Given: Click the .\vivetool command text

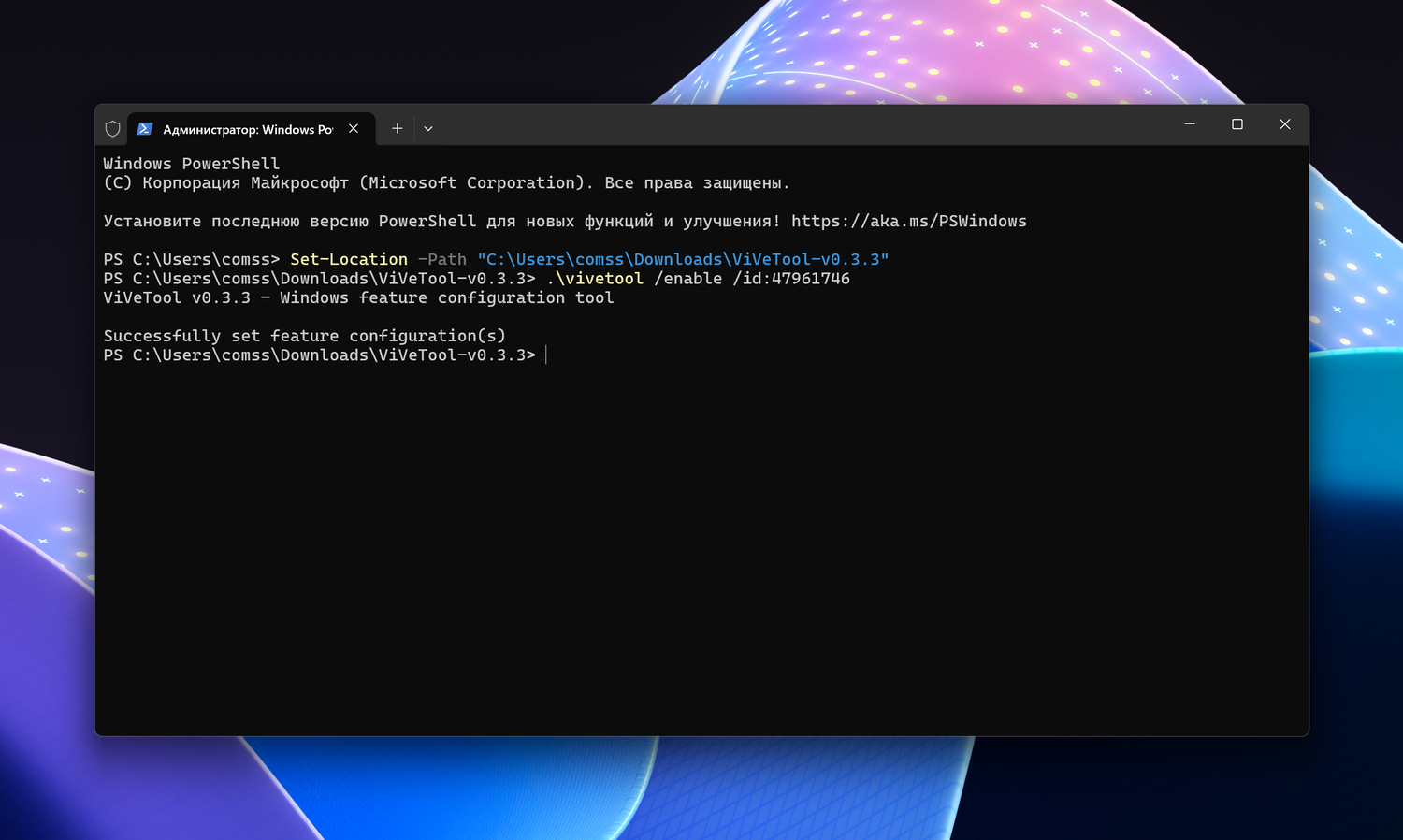Looking at the screenshot, I should 595,279.
